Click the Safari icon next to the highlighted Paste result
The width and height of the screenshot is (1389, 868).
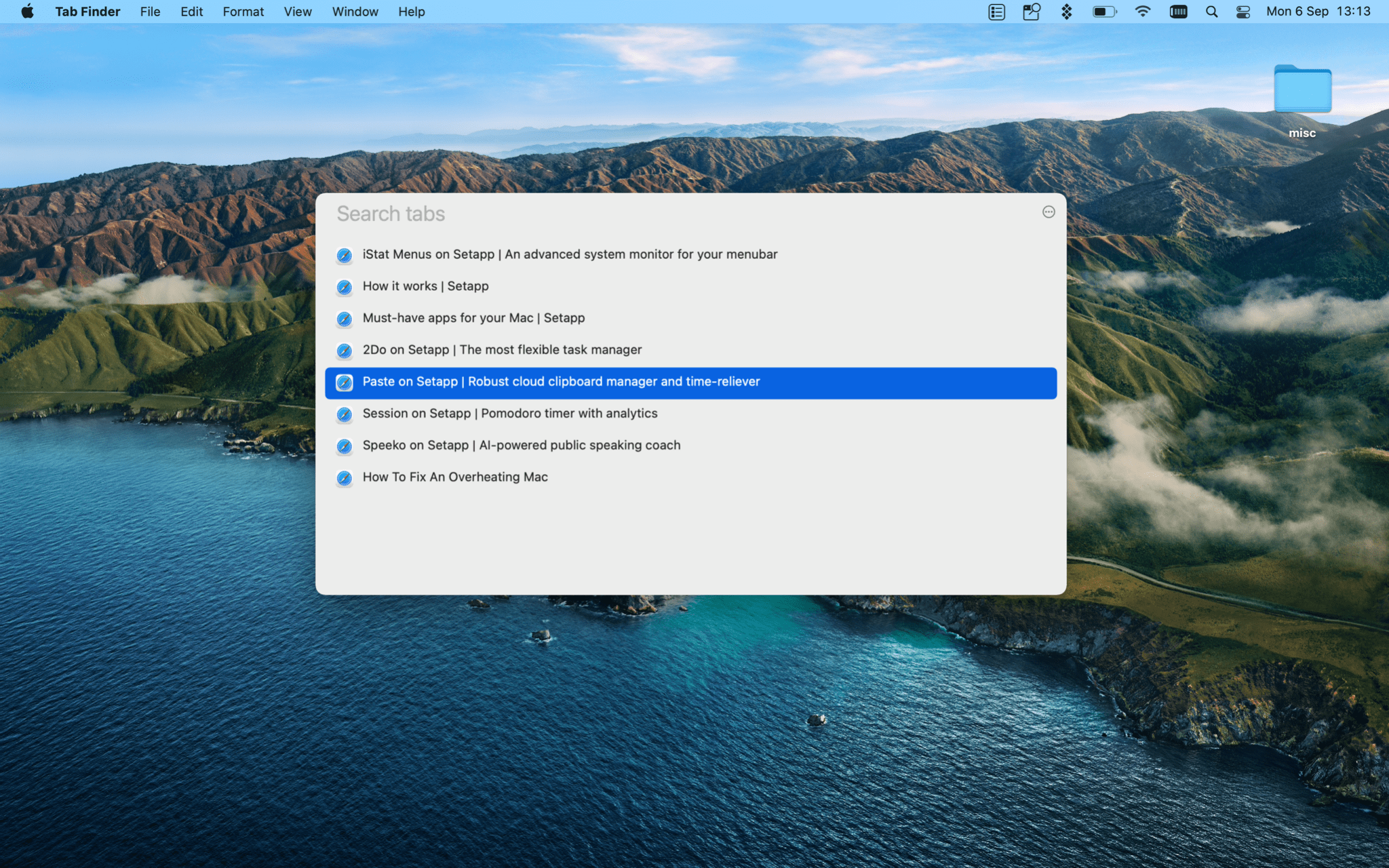pos(344,382)
